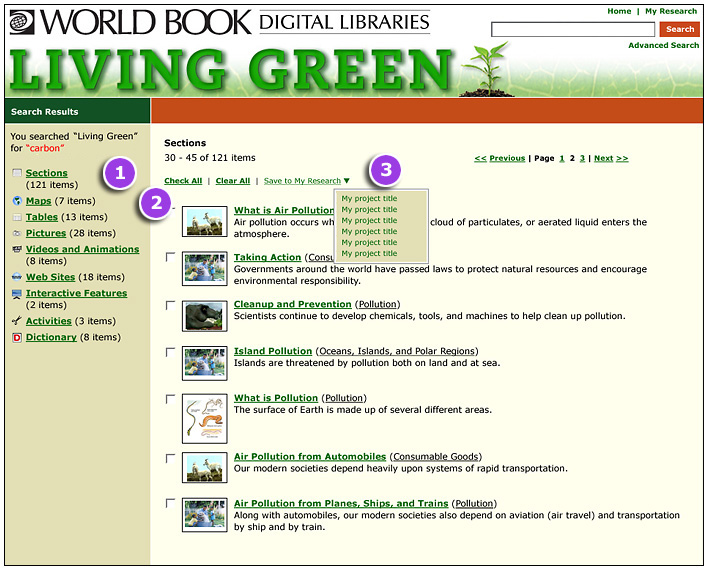Select the last My project title entry
This screenshot has height=574, width=710.
click(369, 253)
